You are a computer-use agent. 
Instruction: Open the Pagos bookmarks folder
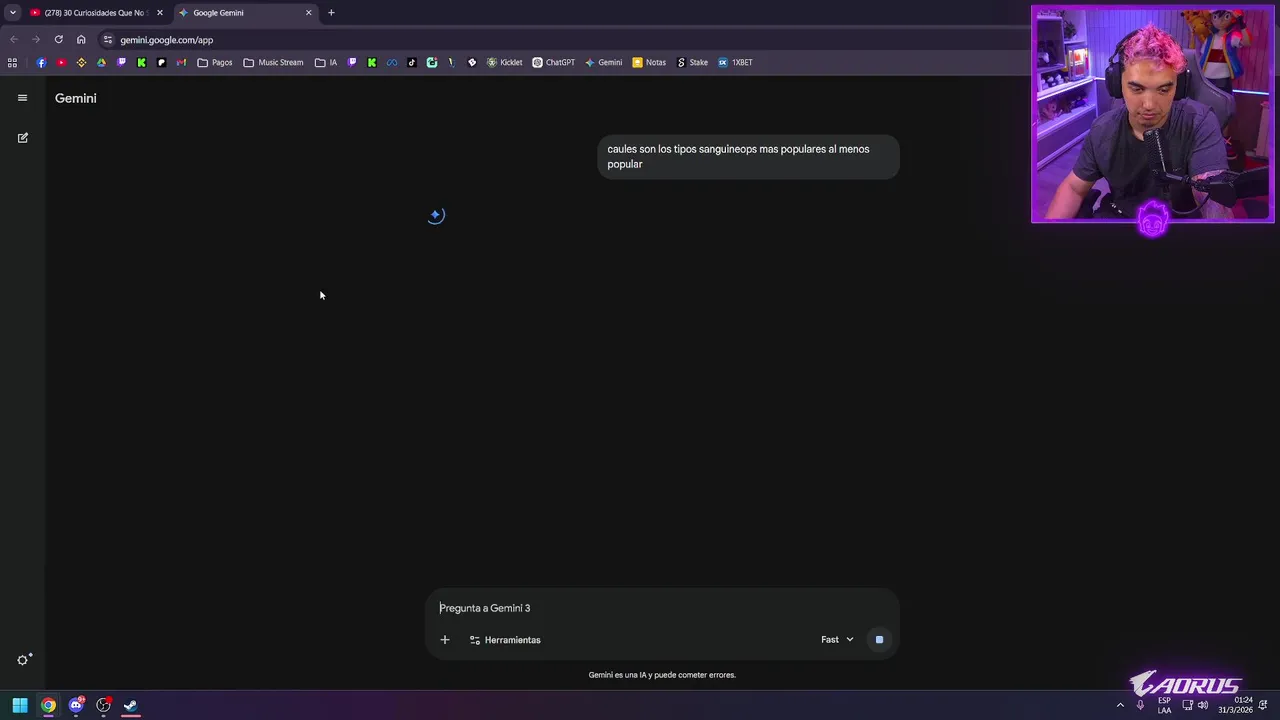[215, 62]
